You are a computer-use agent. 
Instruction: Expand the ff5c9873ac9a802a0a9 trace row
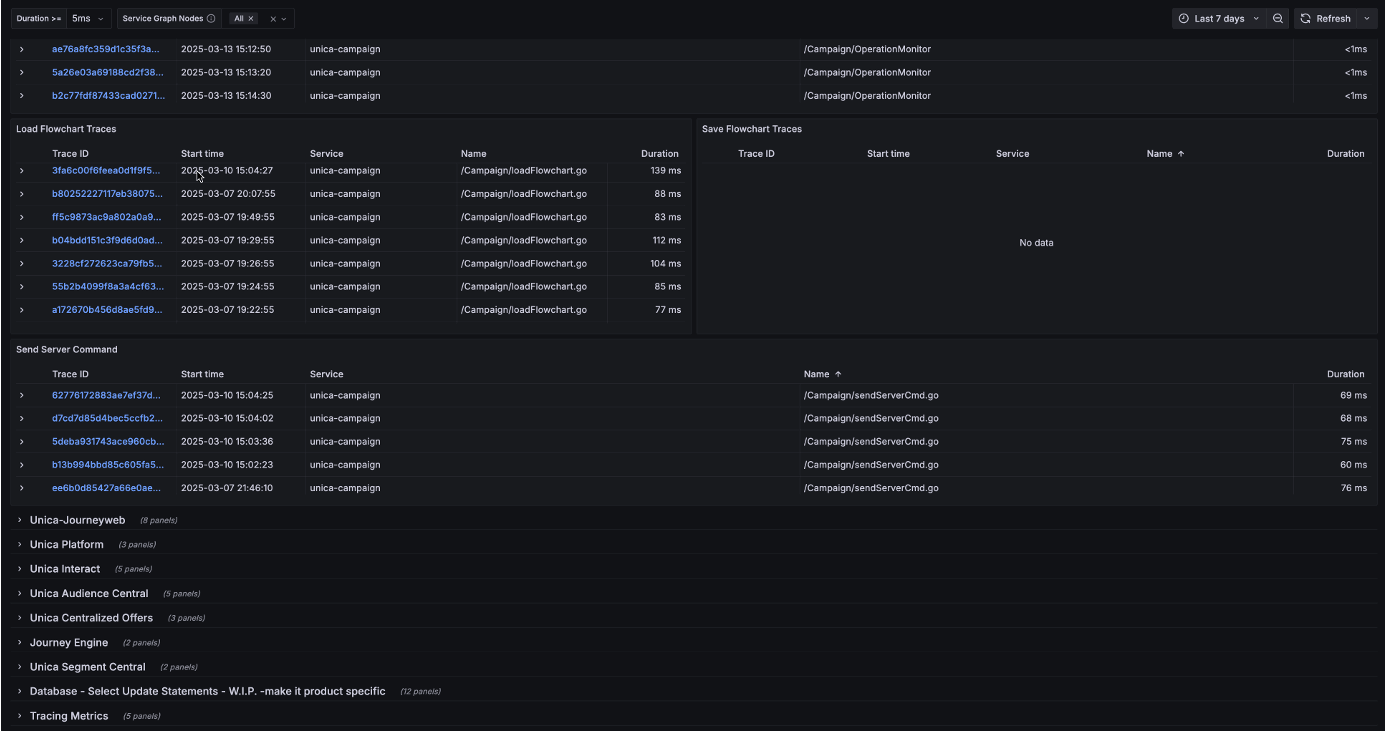click(x=21, y=217)
